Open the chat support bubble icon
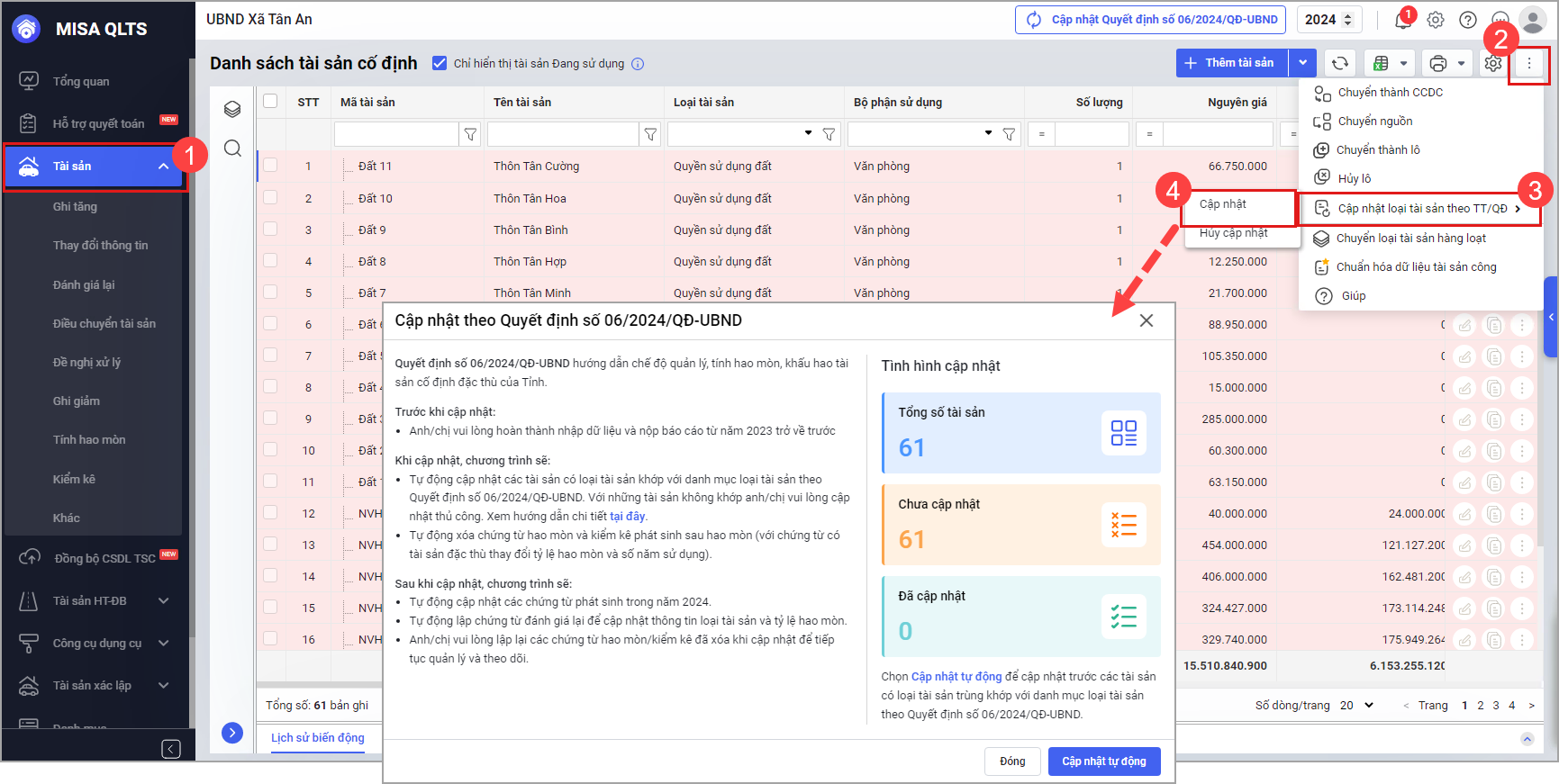The image size is (1559, 784). tap(1500, 20)
